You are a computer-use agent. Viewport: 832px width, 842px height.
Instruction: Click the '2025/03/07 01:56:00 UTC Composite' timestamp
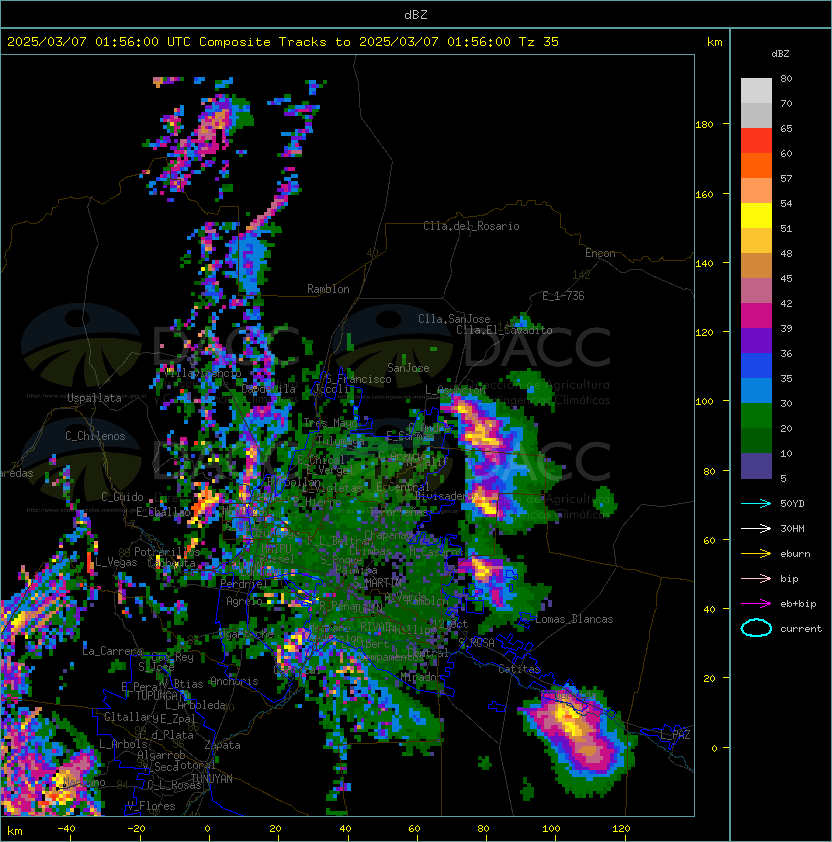[x=139, y=42]
